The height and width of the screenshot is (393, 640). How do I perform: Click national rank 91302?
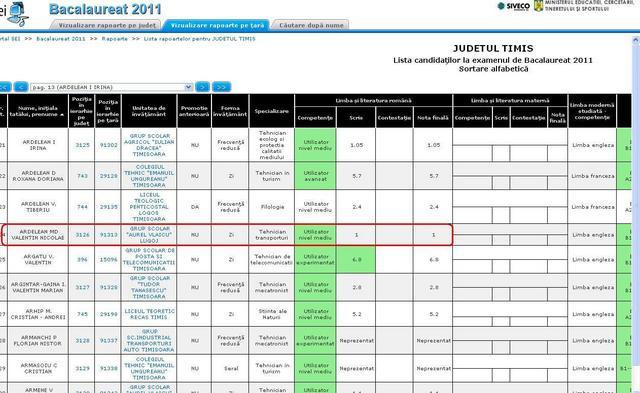109,145
